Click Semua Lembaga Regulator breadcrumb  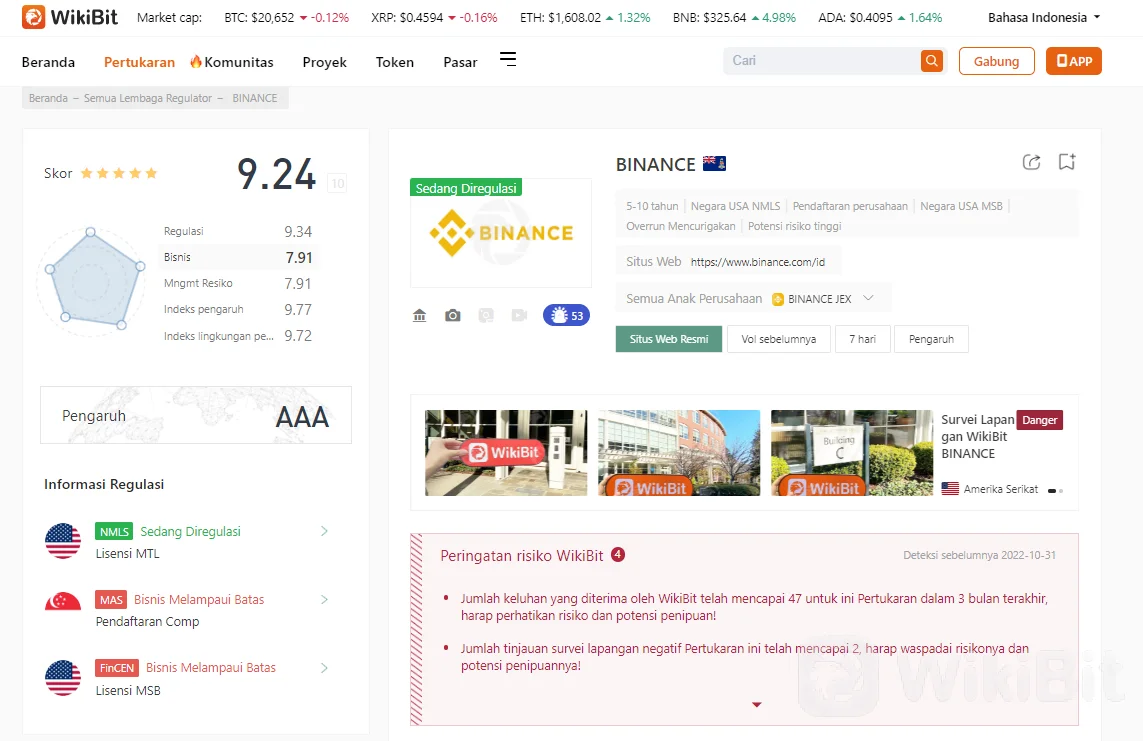pyautogui.click(x=147, y=98)
